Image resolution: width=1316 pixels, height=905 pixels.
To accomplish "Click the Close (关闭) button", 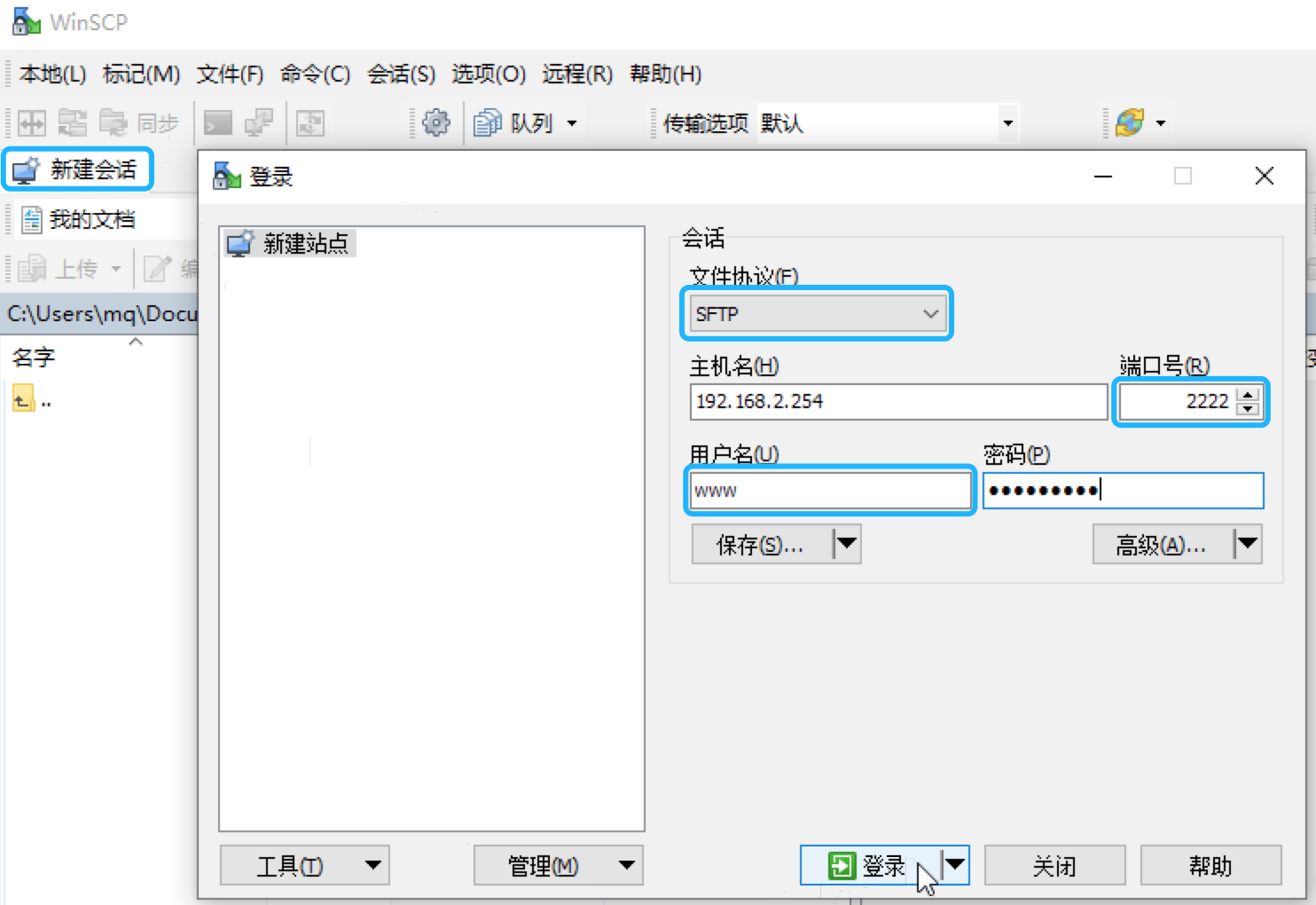I will [1054, 865].
